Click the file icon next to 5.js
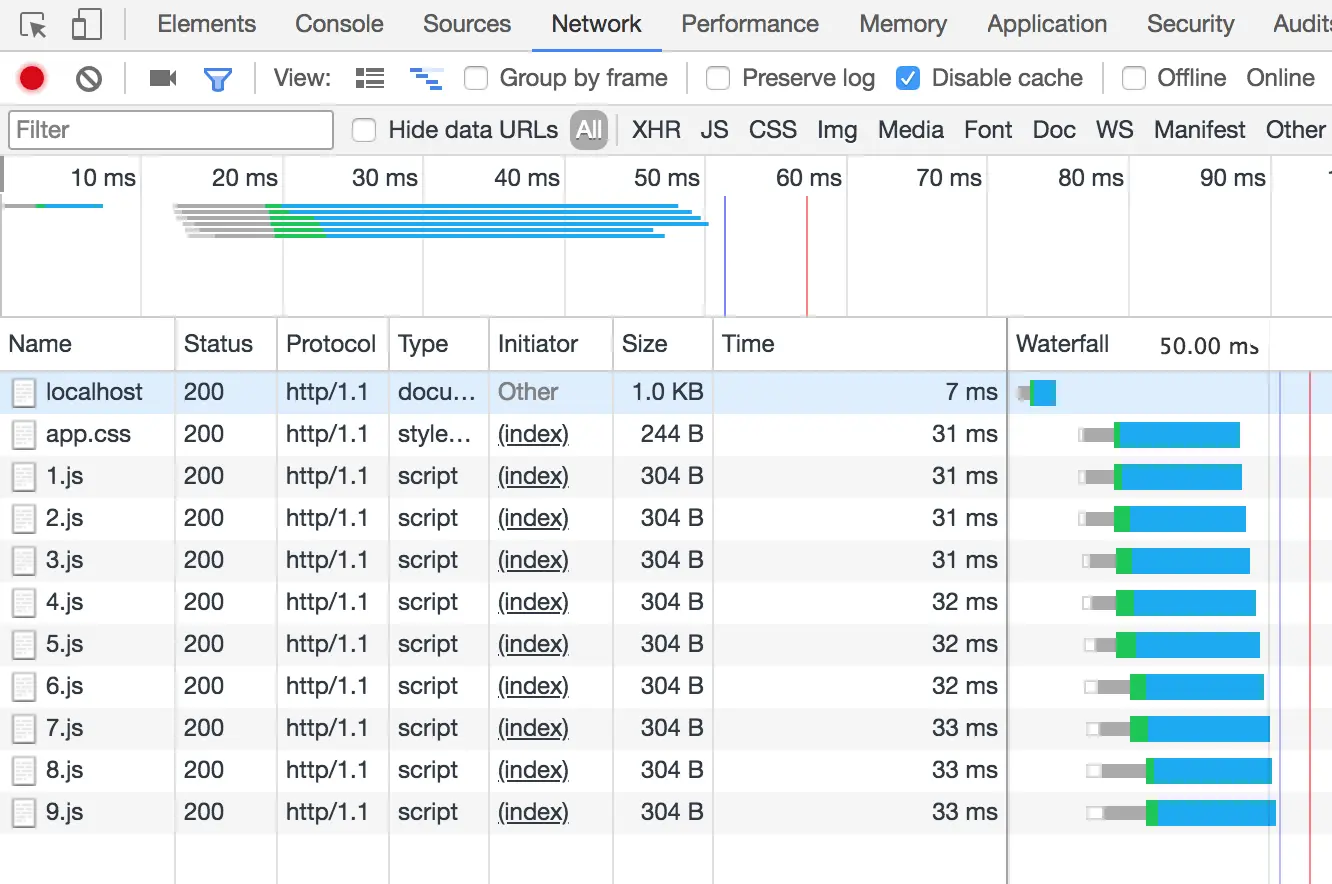Image resolution: width=1332 pixels, height=884 pixels. coord(23,645)
